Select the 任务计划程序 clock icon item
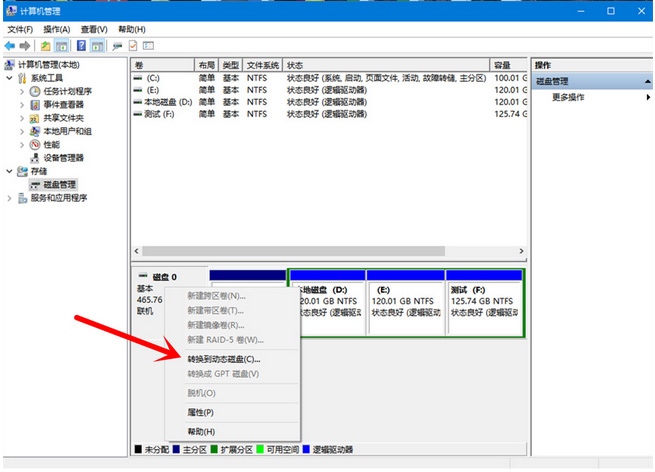 (67, 91)
